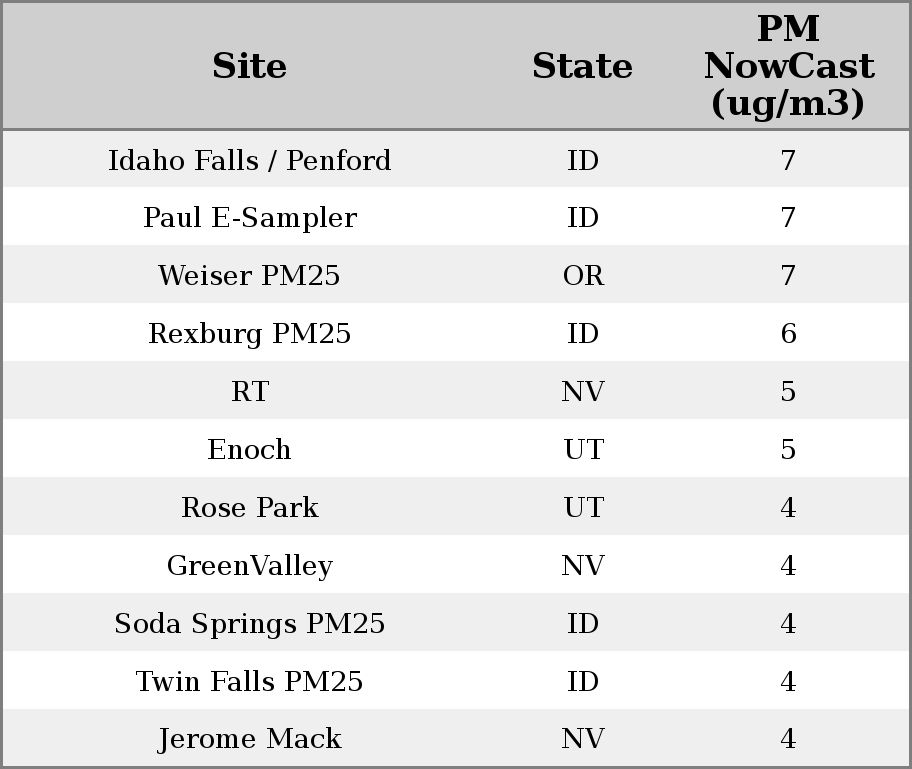The width and height of the screenshot is (912, 769).
Task: Select the NowCast value for Idaho Falls
Action: tap(788, 160)
